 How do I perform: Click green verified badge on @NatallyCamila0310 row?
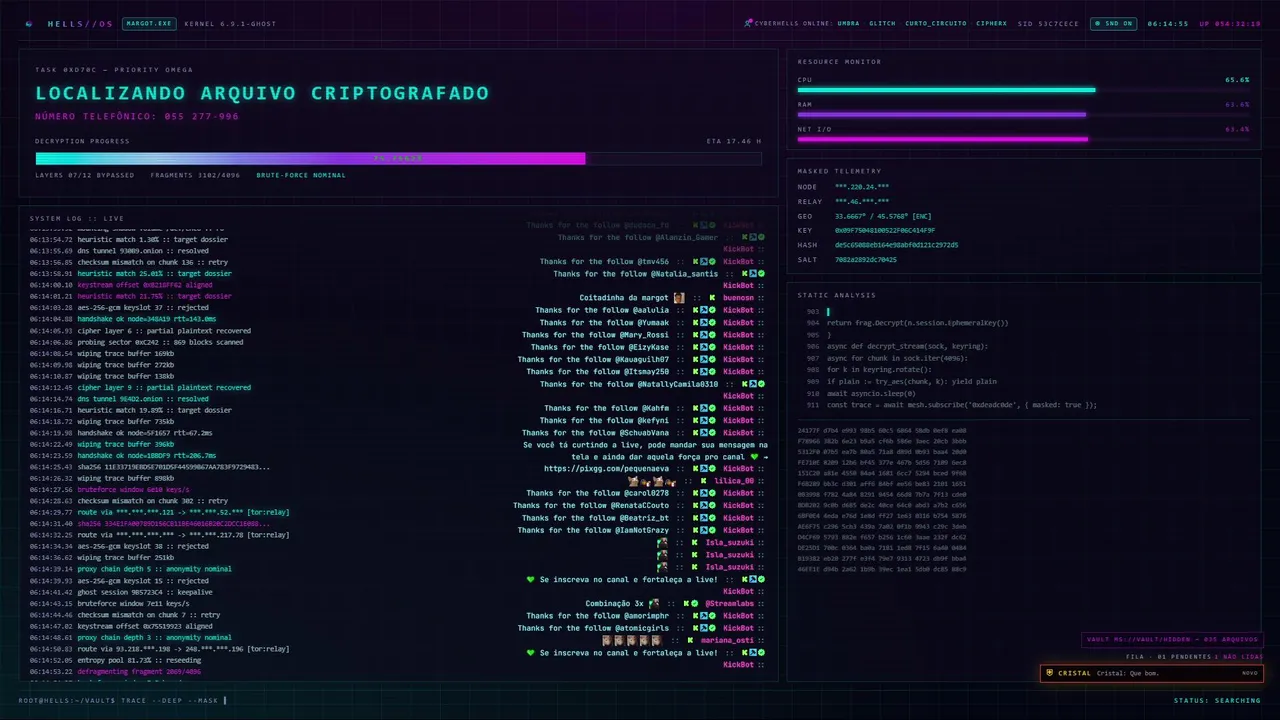[761, 384]
